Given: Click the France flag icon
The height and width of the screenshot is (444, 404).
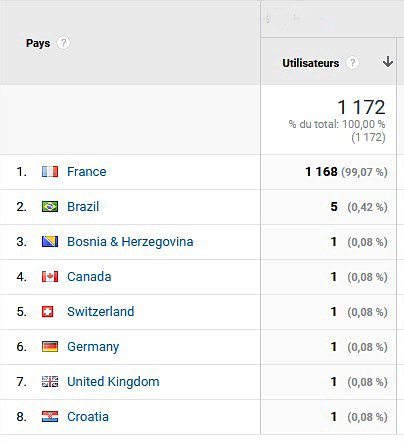Looking at the screenshot, I should [50, 172].
